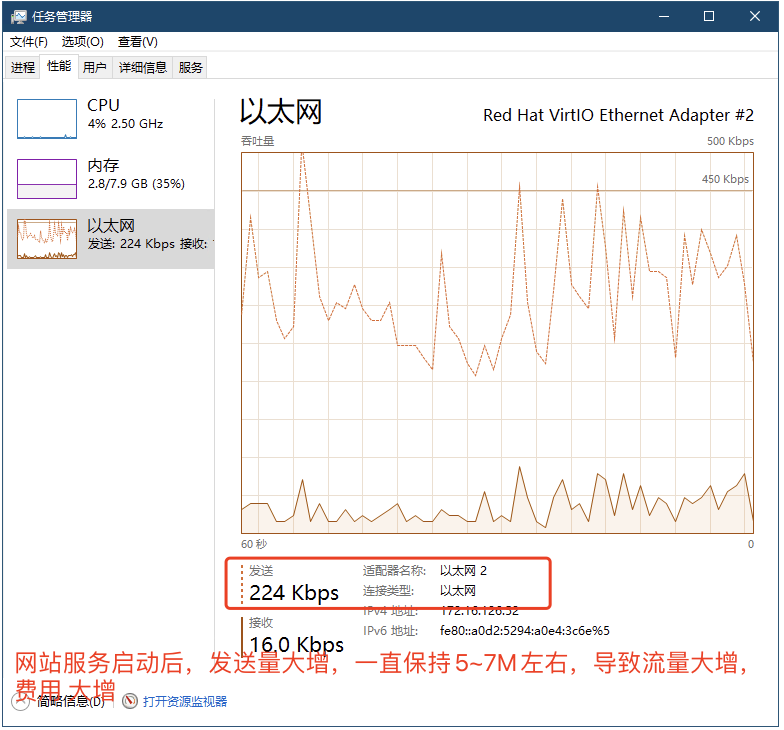The width and height of the screenshot is (784, 730).
Task: Click the dotted 发送 legend line
Action: [242, 583]
